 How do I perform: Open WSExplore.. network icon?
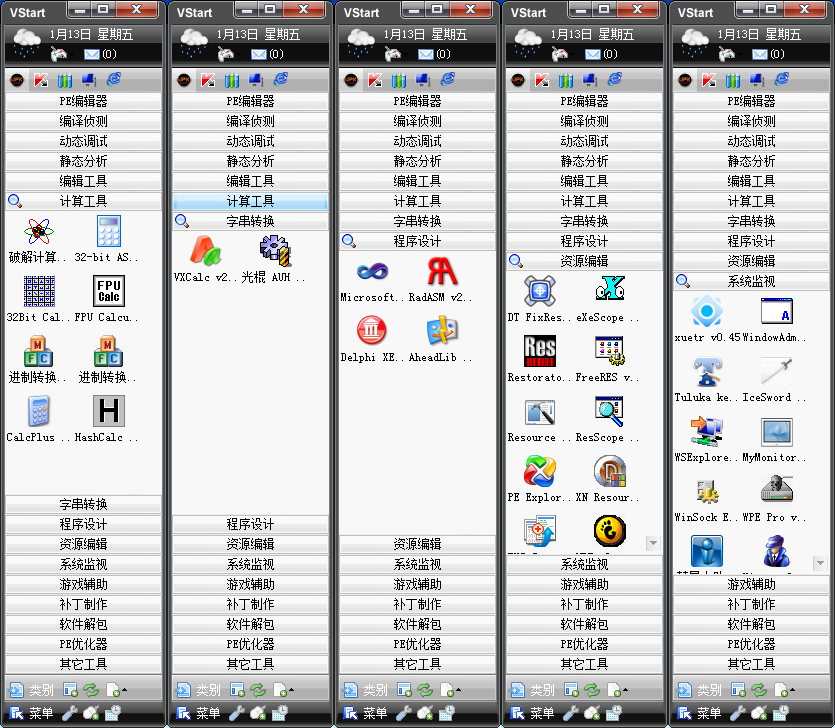coord(707,431)
